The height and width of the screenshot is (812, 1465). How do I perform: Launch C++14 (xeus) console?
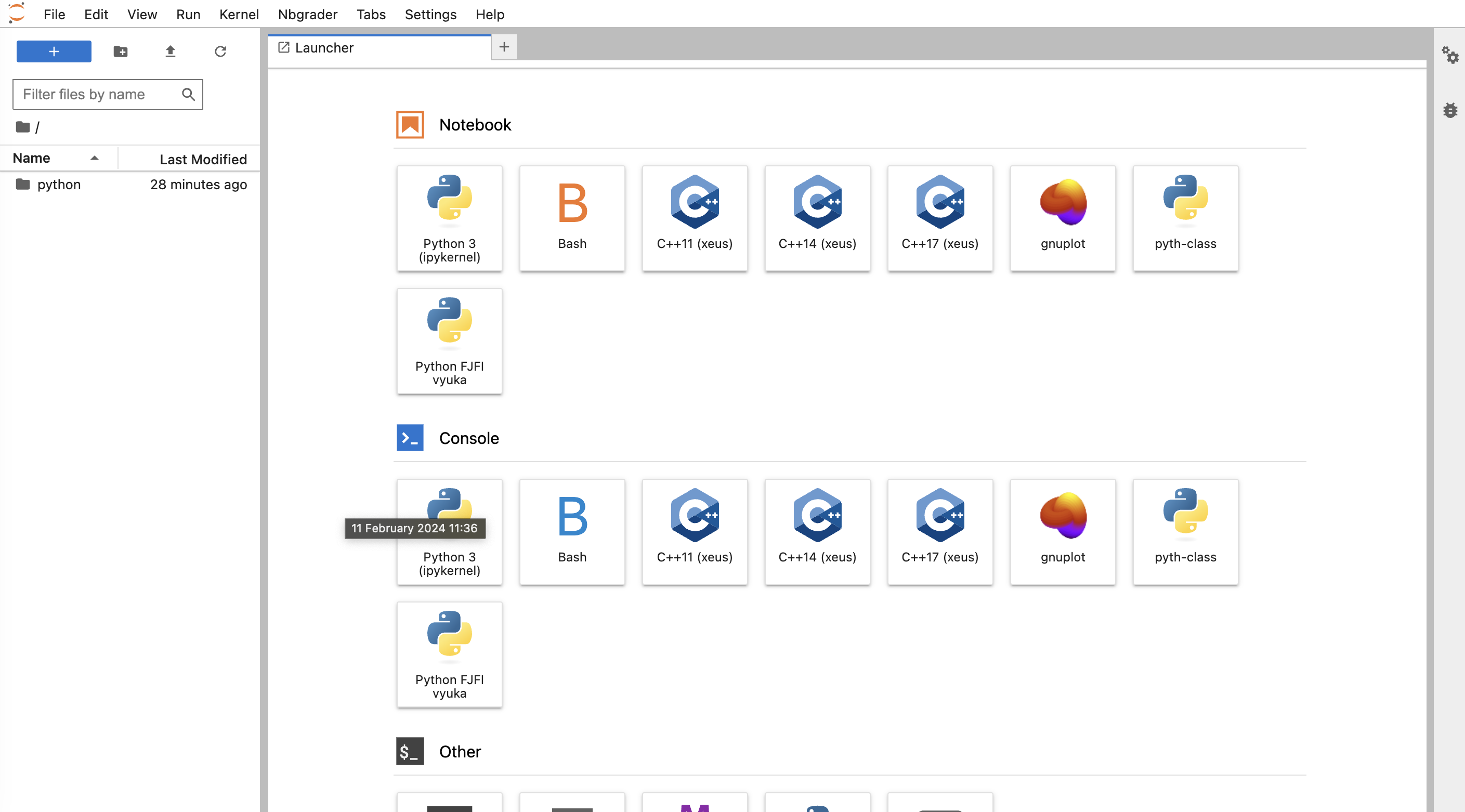point(817,531)
